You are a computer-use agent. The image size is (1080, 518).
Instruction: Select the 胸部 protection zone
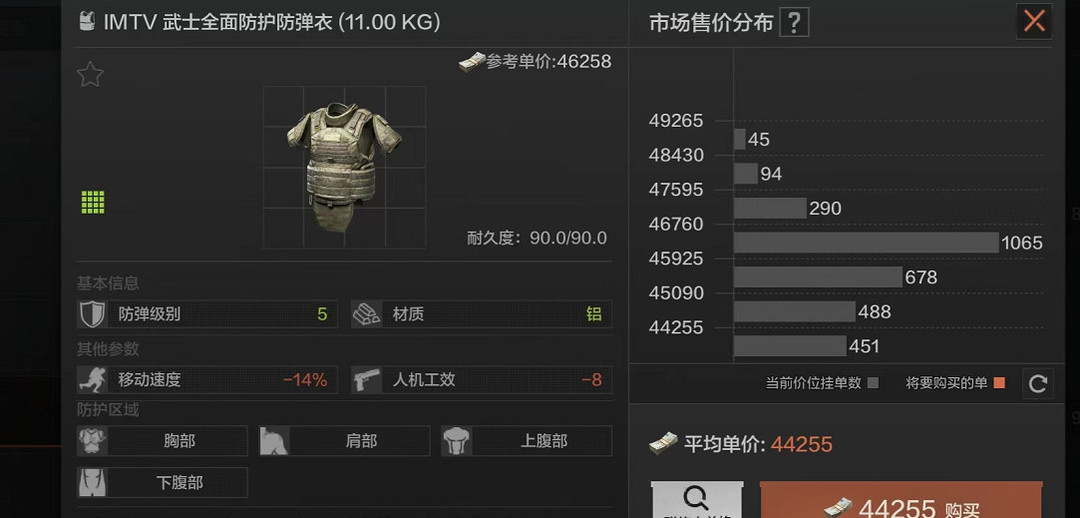click(x=163, y=441)
